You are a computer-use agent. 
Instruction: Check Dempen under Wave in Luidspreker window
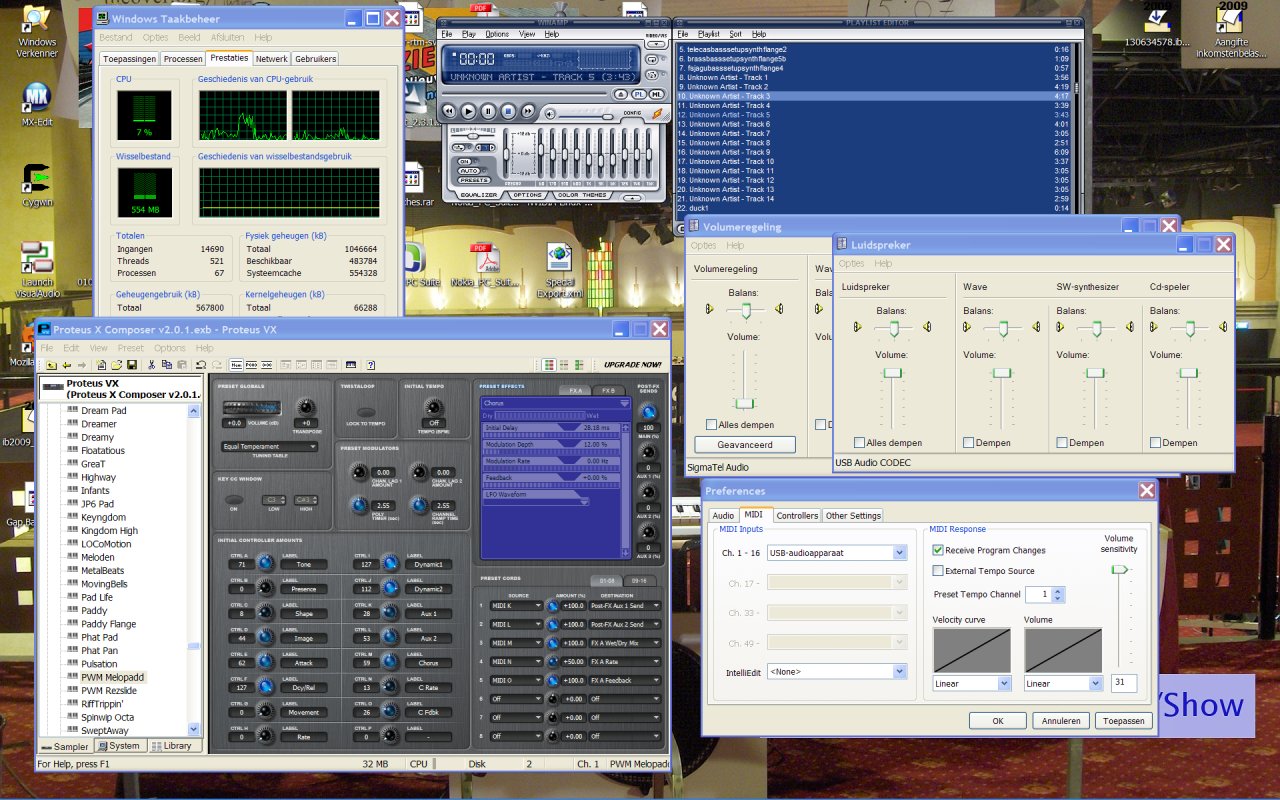pos(968,442)
